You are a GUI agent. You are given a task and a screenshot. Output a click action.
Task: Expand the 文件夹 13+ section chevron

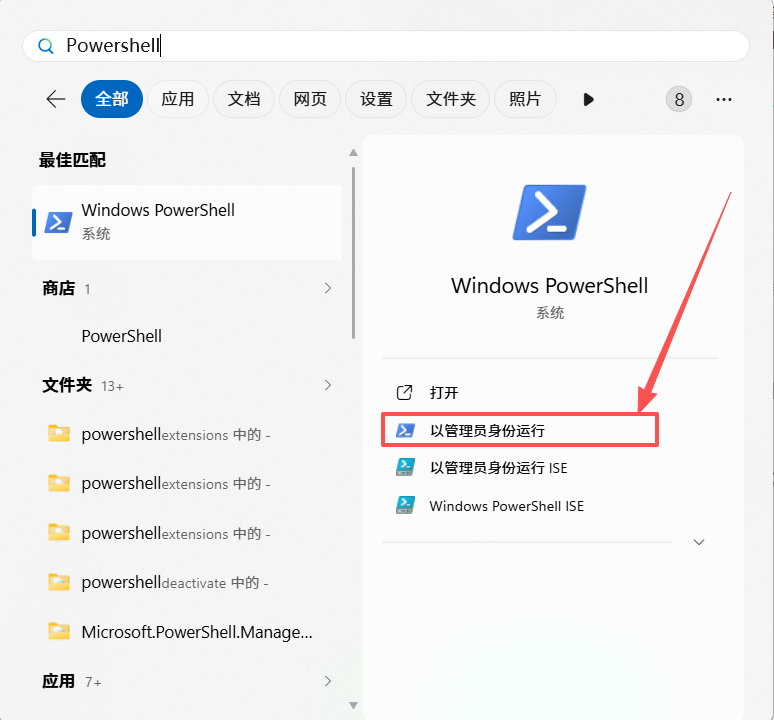pyautogui.click(x=328, y=385)
